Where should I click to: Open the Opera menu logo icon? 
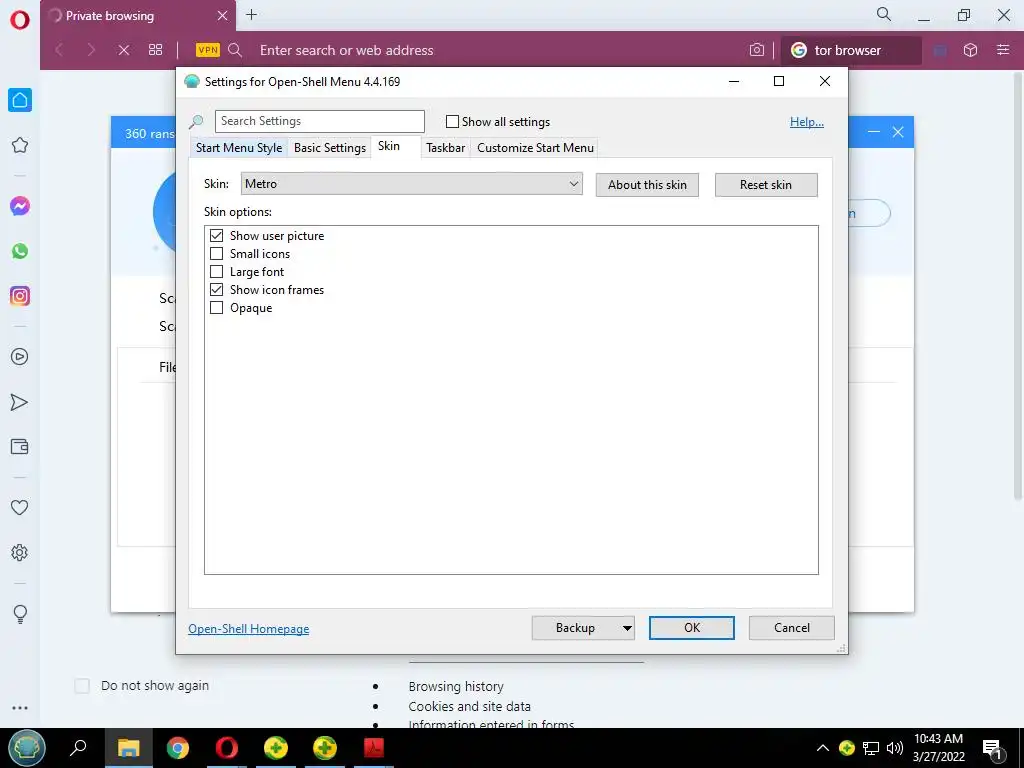point(20,20)
